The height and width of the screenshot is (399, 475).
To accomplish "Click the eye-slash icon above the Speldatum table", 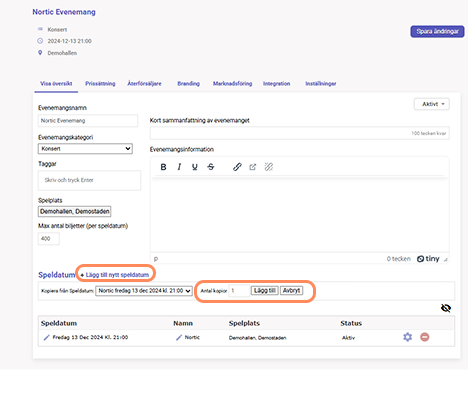I will pyautogui.click(x=446, y=308).
